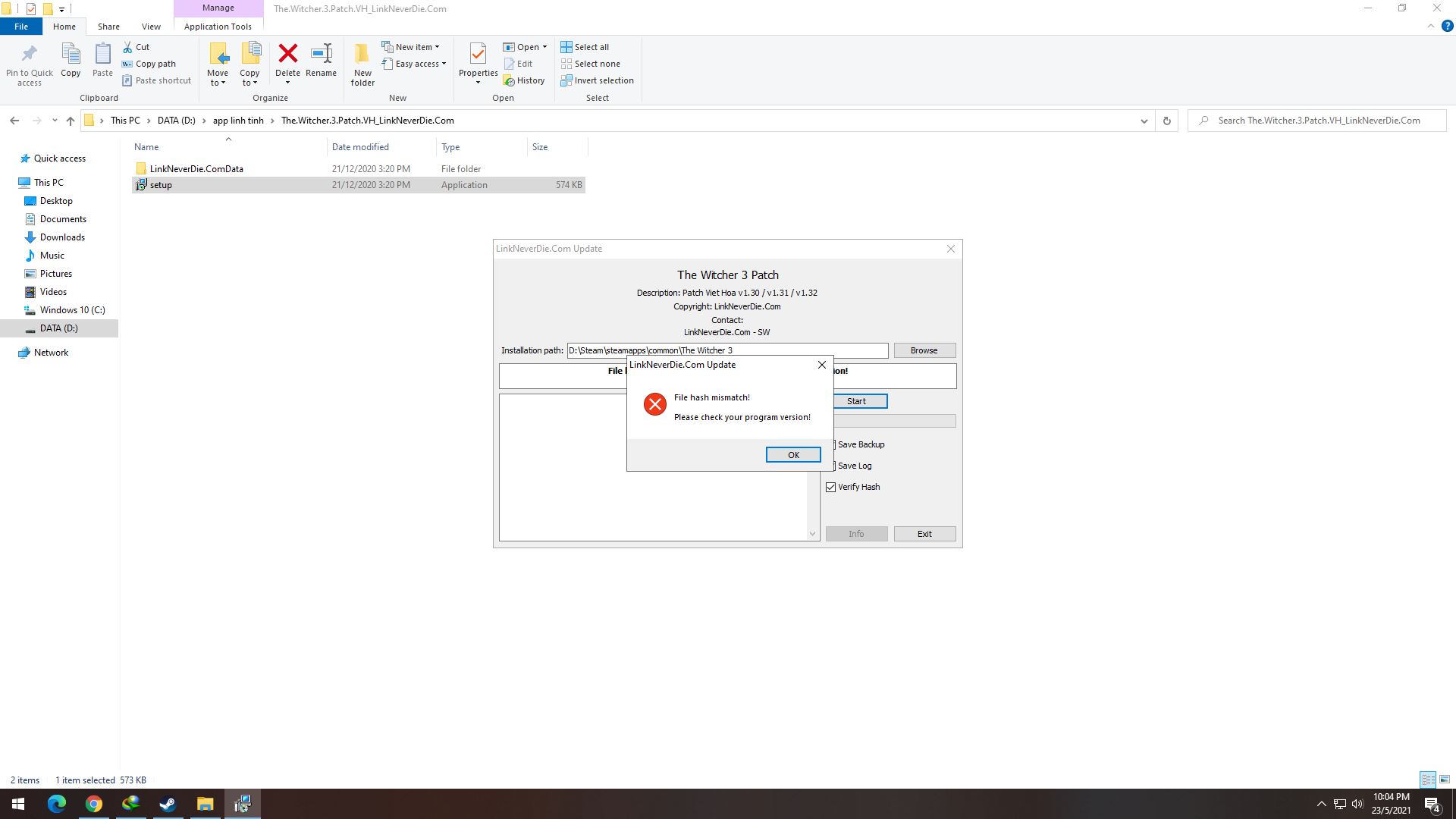This screenshot has width=1456, height=819.
Task: Click the red Delete icon in ribbon
Action: coord(287,54)
